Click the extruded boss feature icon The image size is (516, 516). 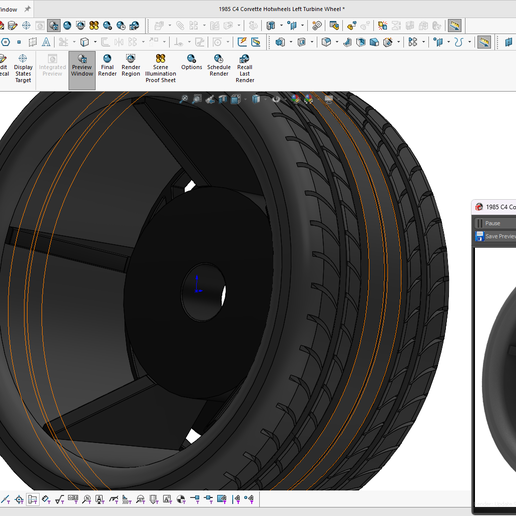280,42
